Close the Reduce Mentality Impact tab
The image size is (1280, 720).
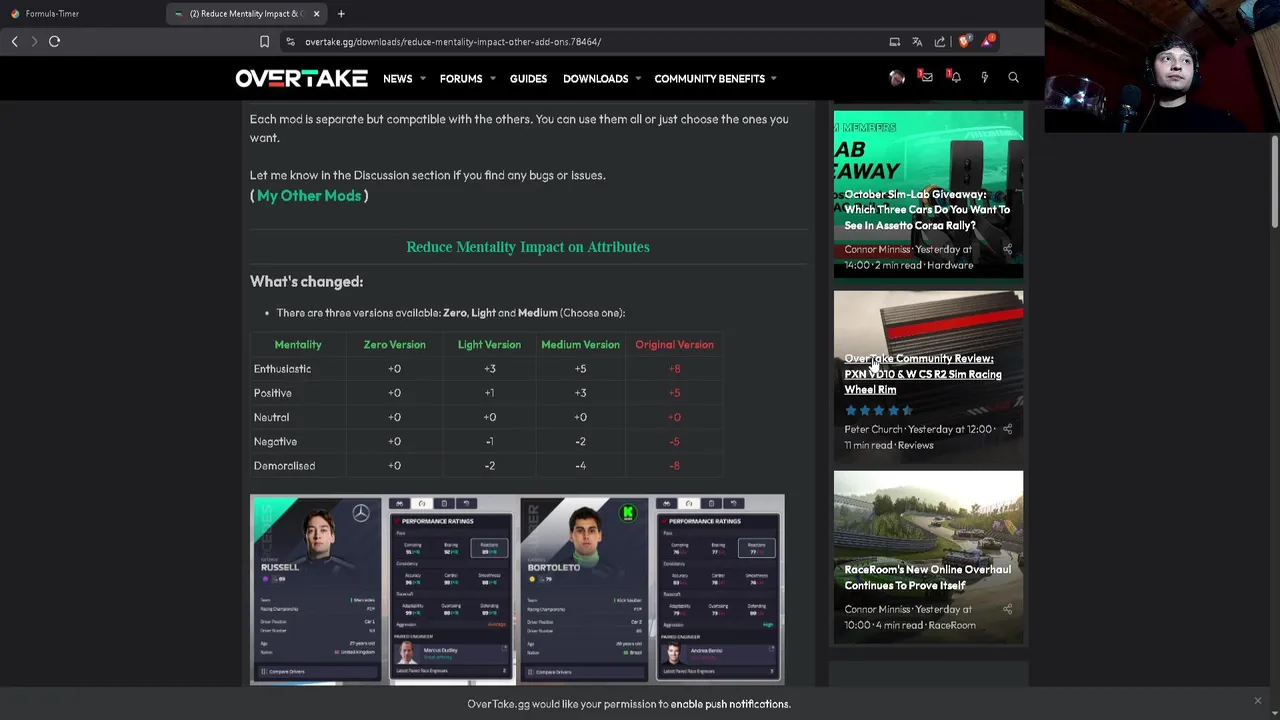[x=316, y=14]
